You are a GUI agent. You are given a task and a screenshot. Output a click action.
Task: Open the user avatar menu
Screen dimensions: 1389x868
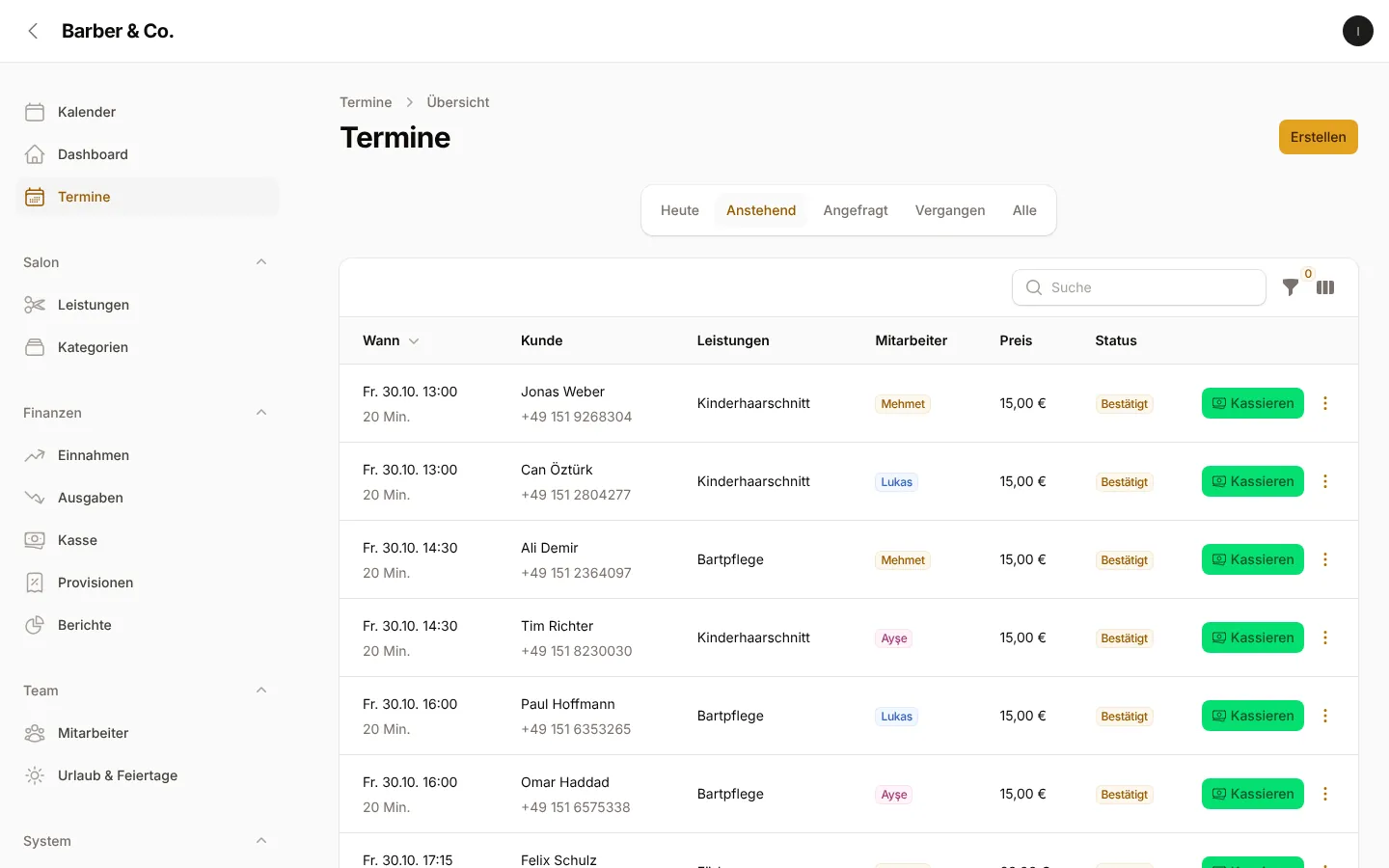tap(1358, 31)
